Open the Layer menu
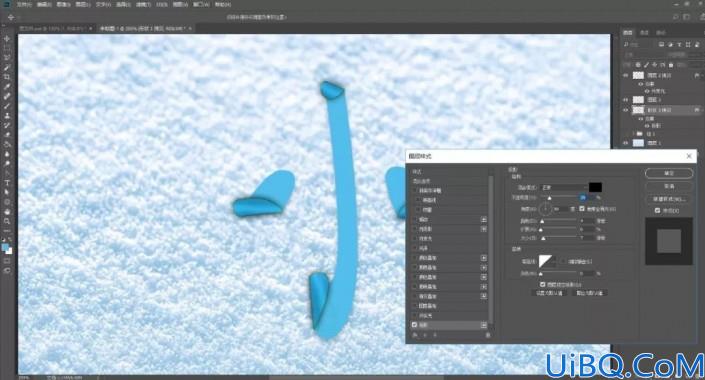705x380 pixels. point(83,4)
